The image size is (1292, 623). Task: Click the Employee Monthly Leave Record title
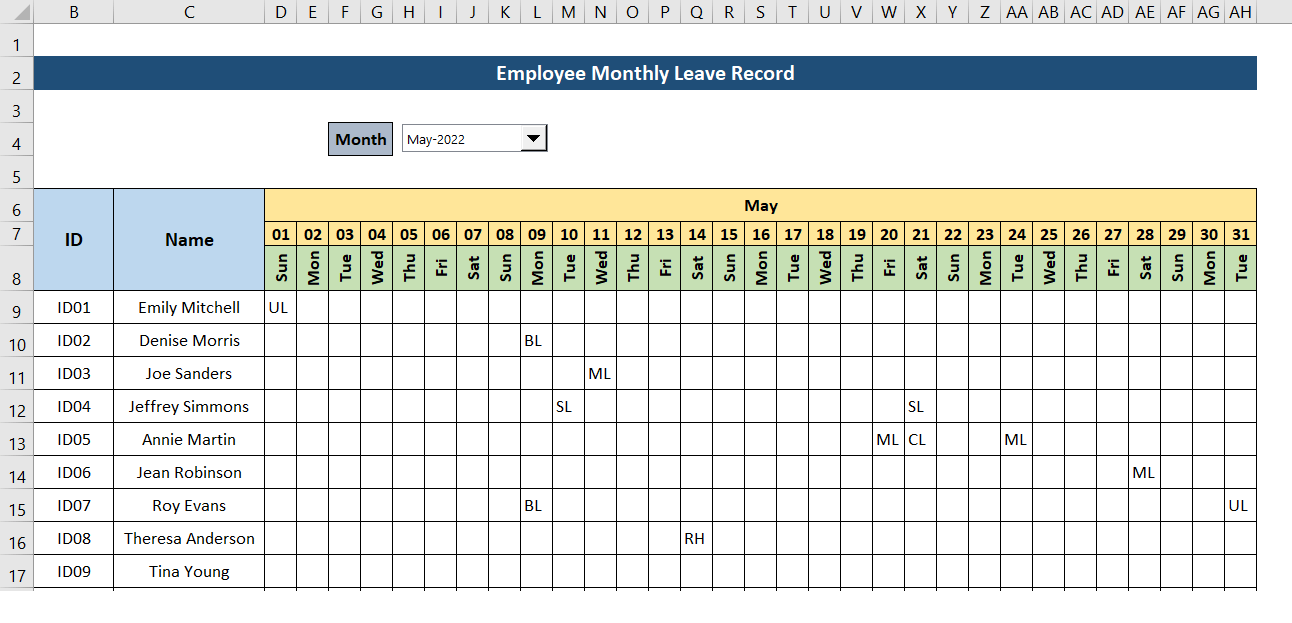coord(645,73)
